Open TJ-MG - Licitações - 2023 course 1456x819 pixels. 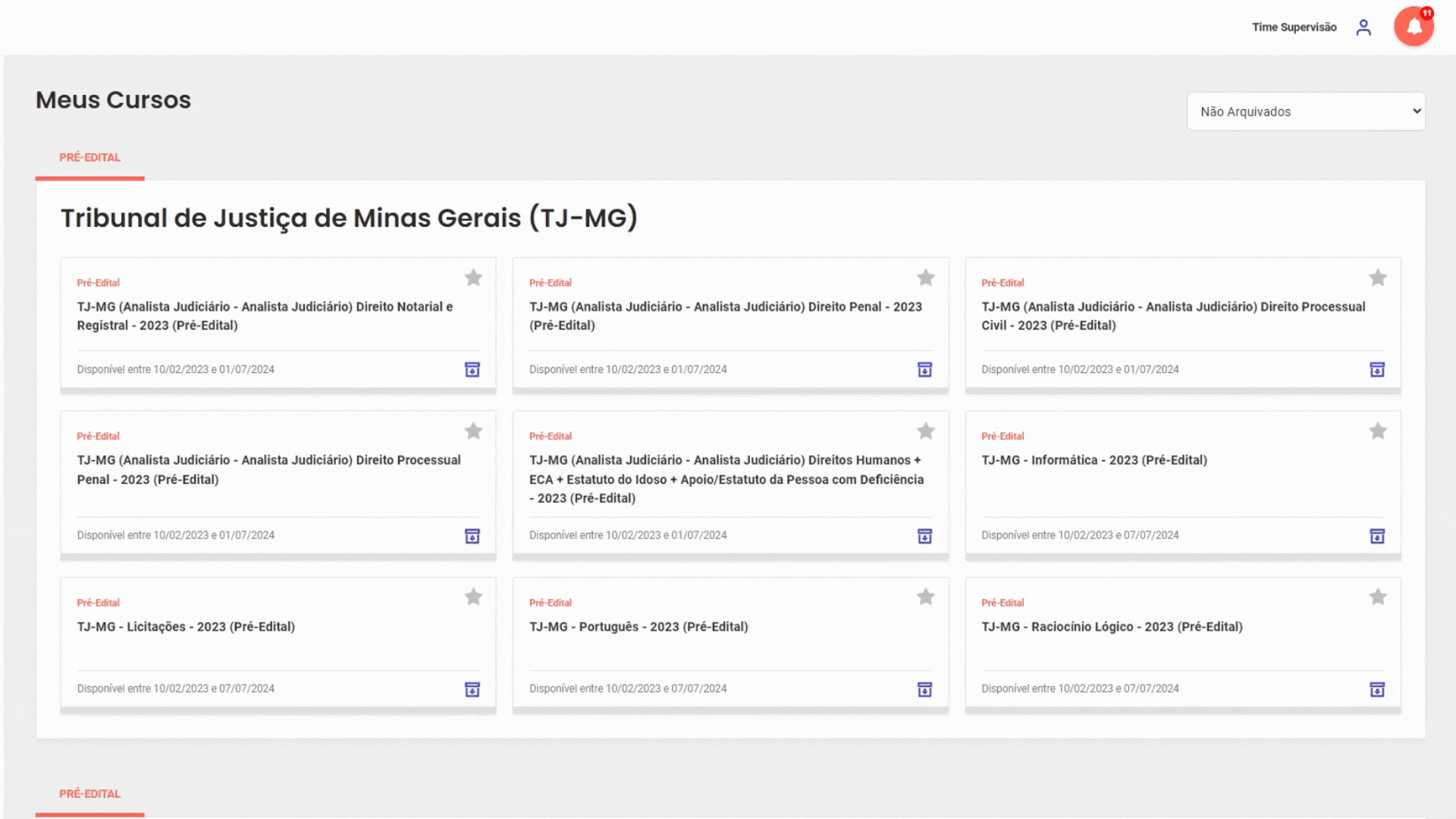(186, 627)
